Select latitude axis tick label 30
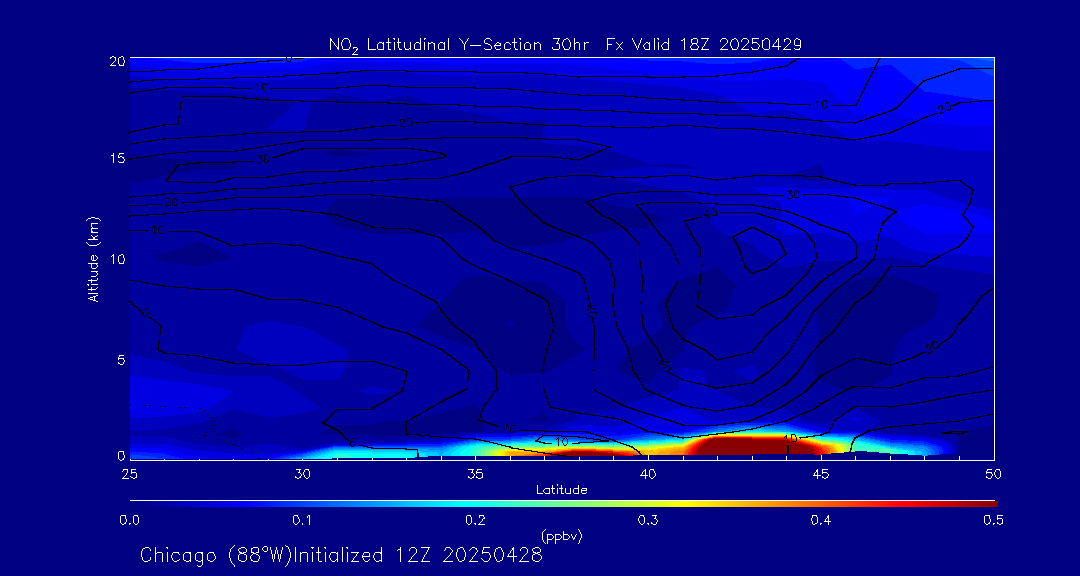This screenshot has height=576, width=1080. pos(302,473)
